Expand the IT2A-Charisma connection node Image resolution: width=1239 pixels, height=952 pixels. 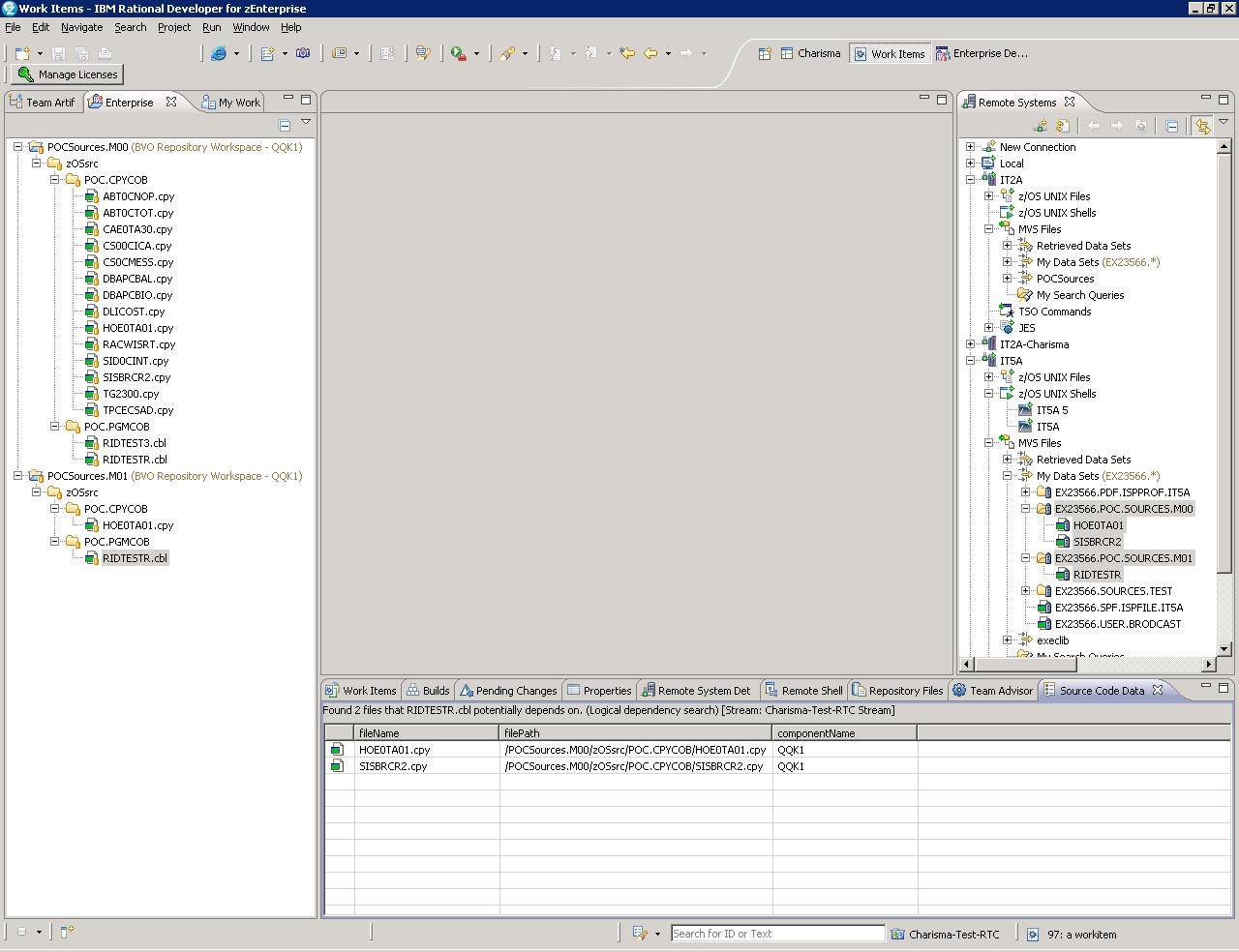coord(971,344)
